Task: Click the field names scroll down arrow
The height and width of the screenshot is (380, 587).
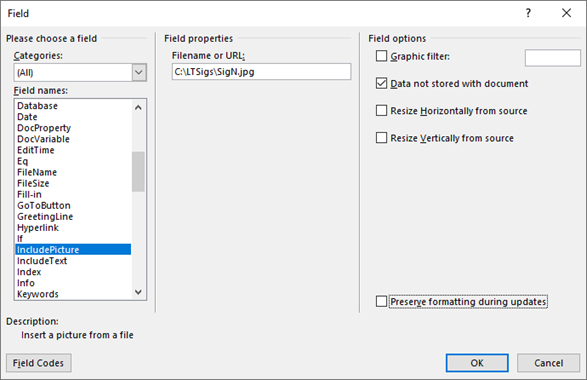Action: tap(138, 292)
